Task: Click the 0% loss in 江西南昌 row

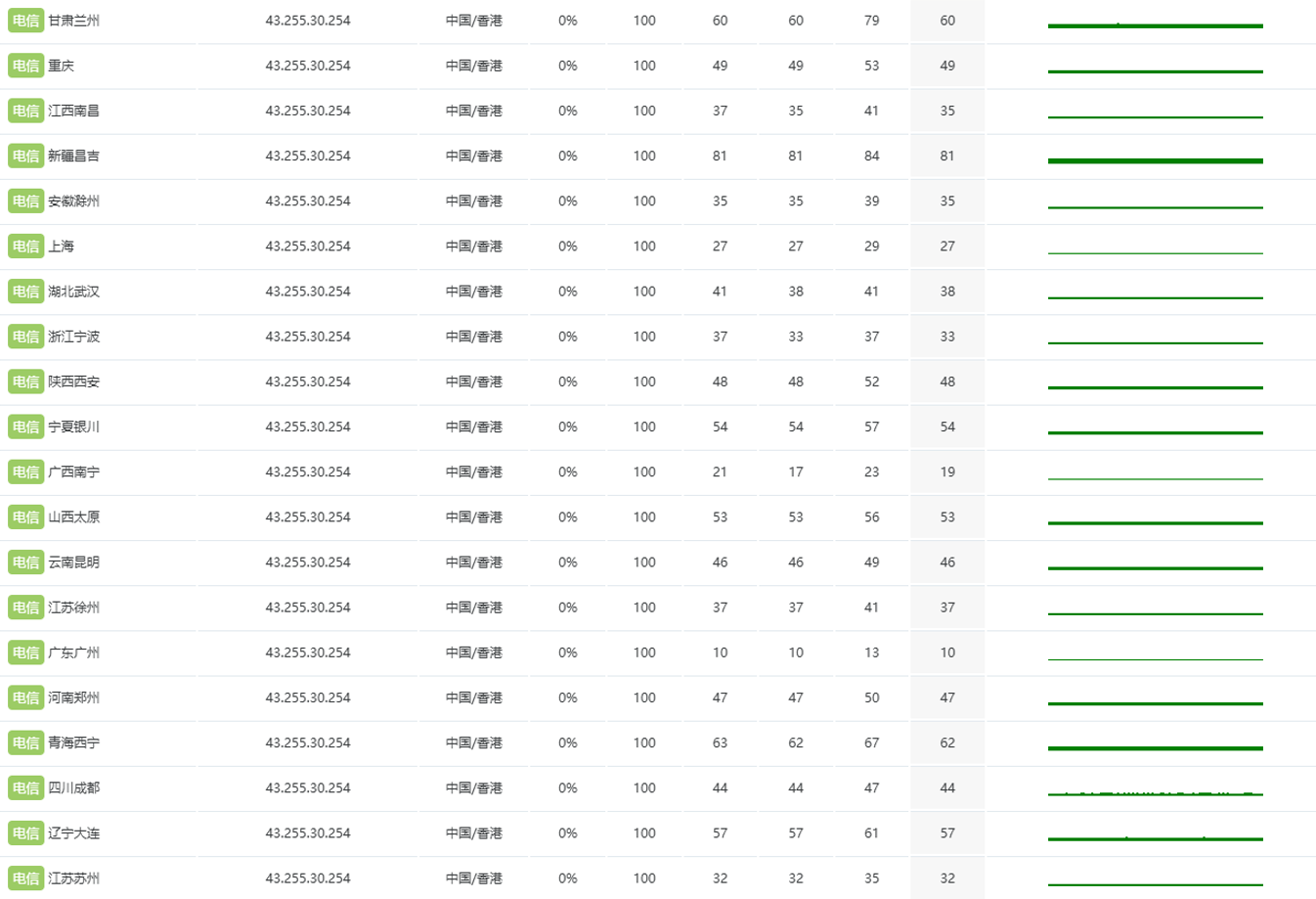Action: 568,111
